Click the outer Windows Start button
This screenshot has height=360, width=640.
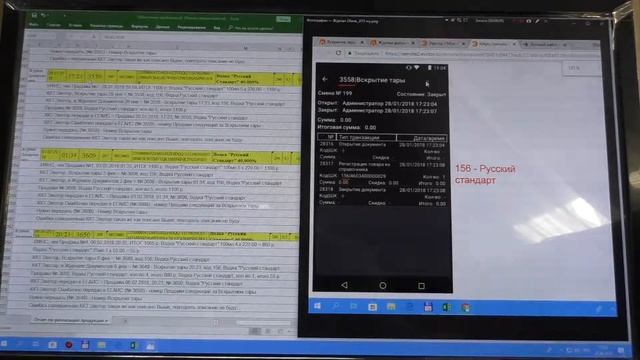tap(4, 344)
